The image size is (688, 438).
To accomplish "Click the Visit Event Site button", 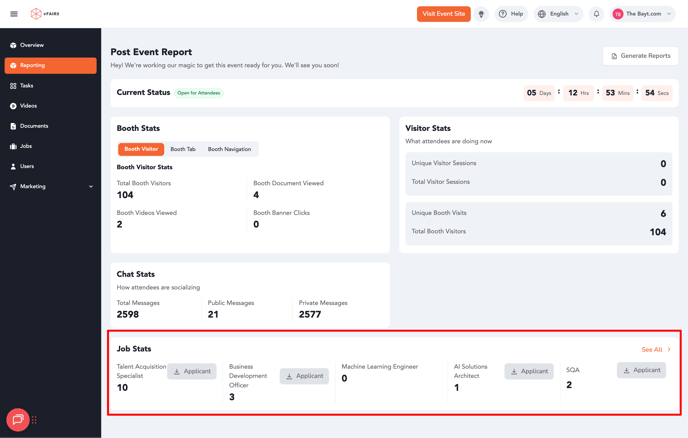I will point(443,14).
